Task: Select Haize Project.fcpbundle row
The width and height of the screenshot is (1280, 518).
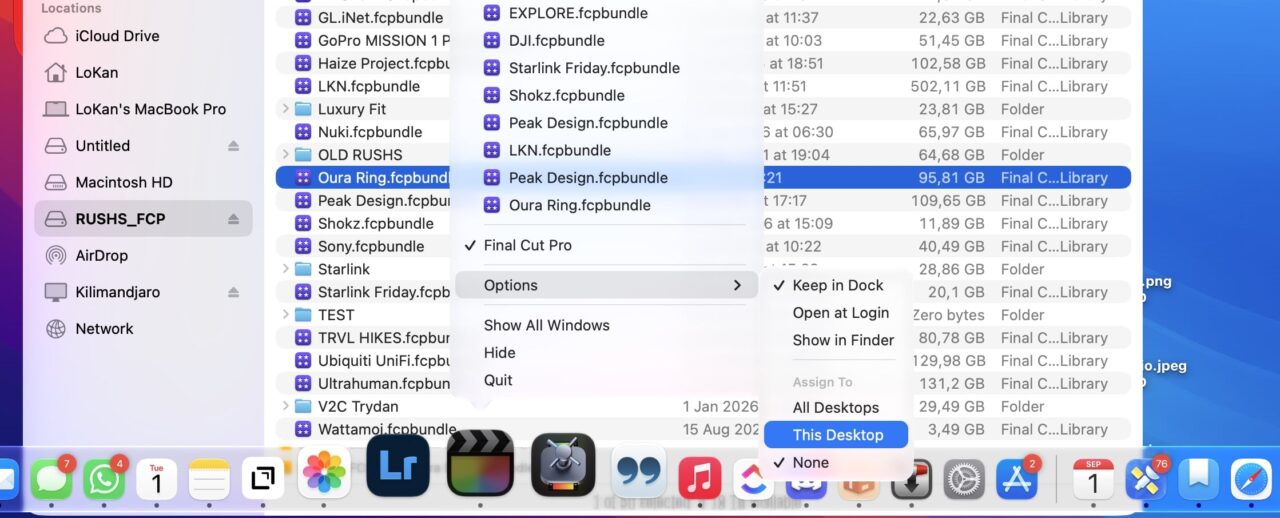Action: (703, 64)
